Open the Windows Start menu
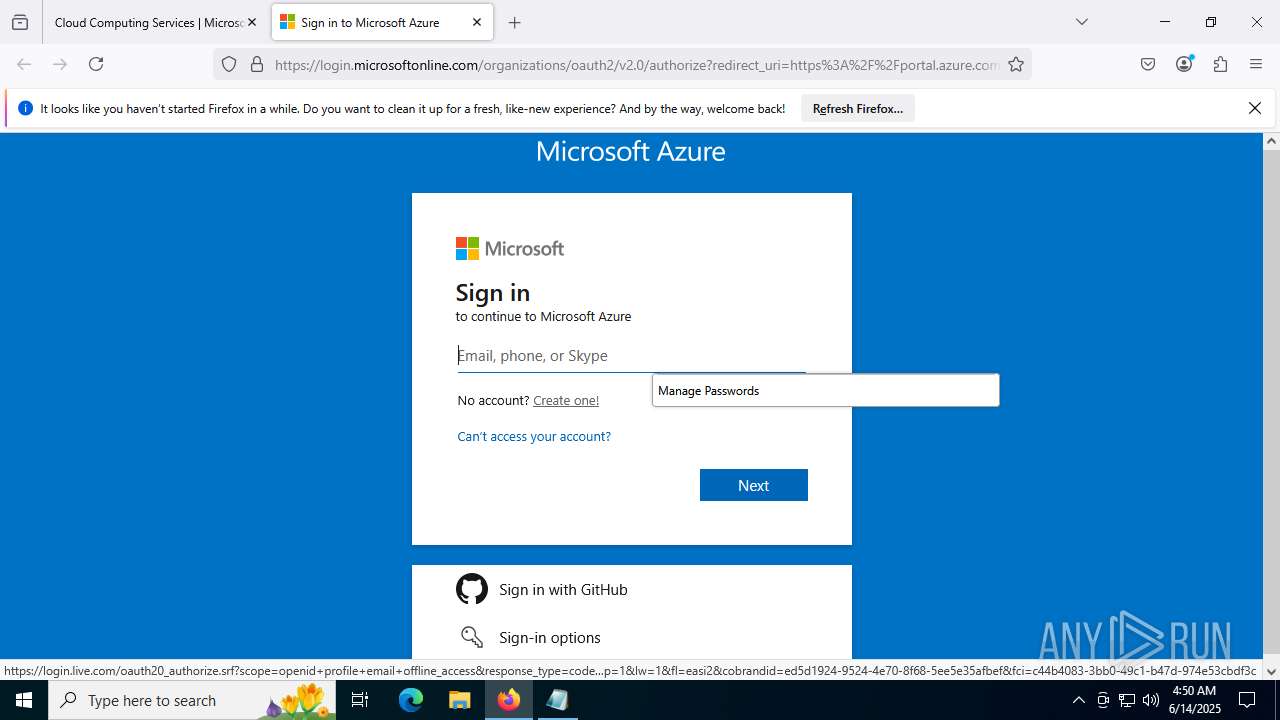 point(24,700)
